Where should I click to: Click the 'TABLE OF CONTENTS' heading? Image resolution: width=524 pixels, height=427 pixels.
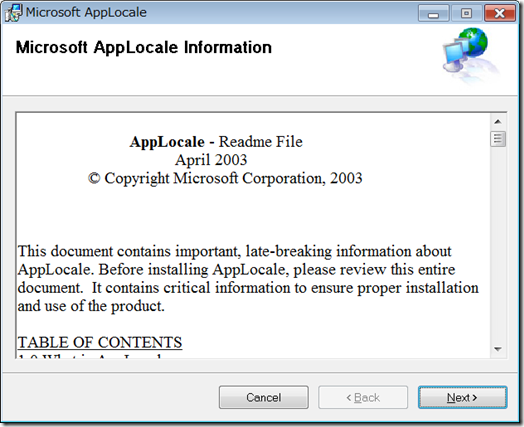(x=100, y=342)
